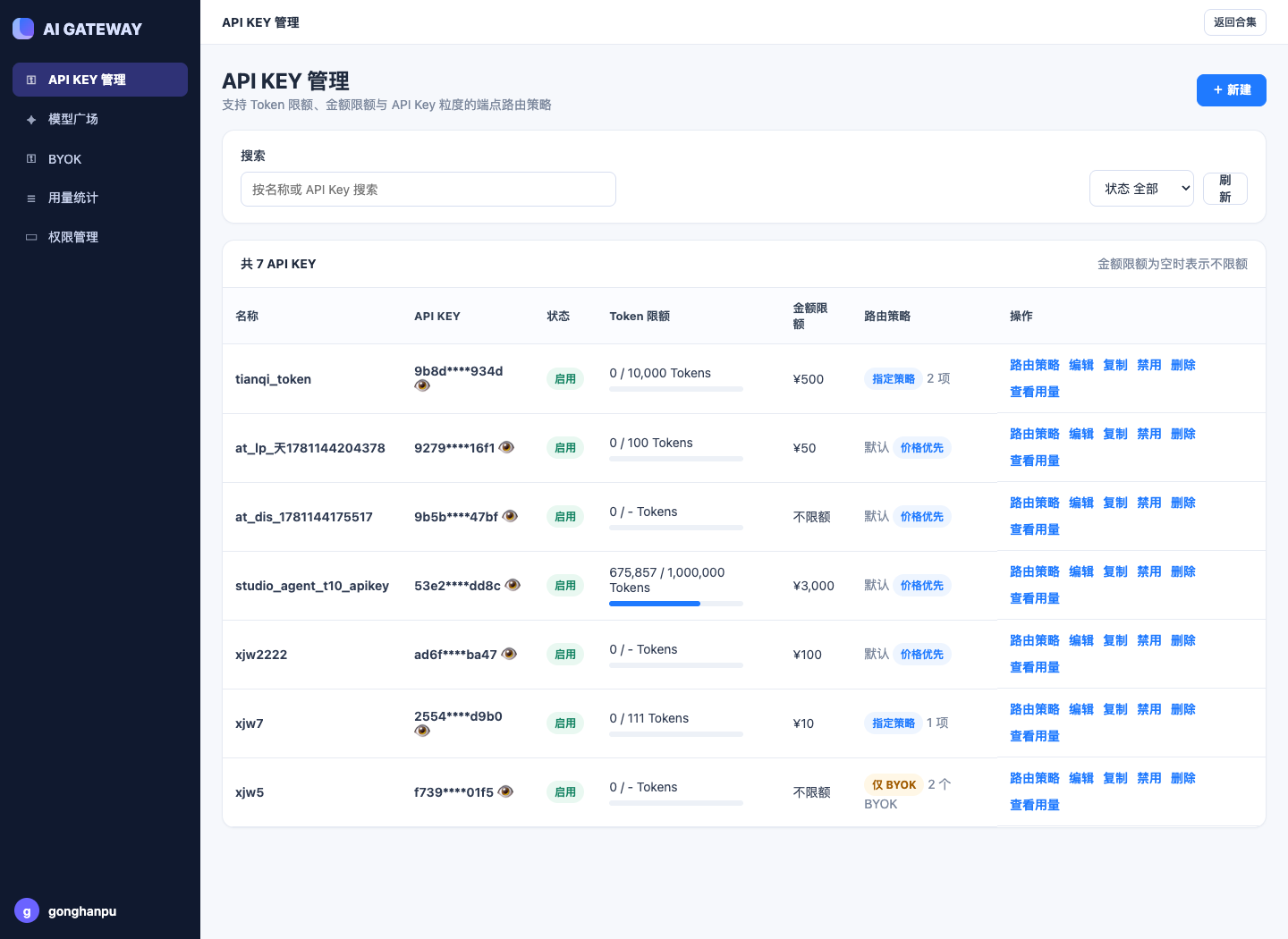Screen dimensions: 1288x939
Task: Click the AI Gateway logo icon
Action: [x=23, y=29]
